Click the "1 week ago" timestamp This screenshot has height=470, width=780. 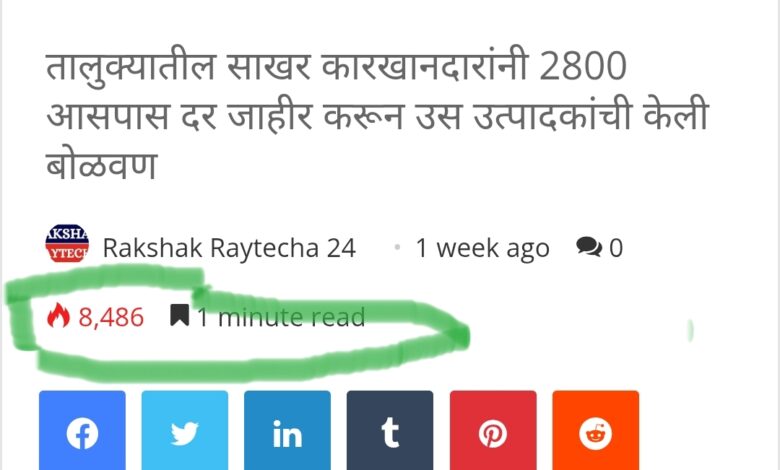point(483,248)
